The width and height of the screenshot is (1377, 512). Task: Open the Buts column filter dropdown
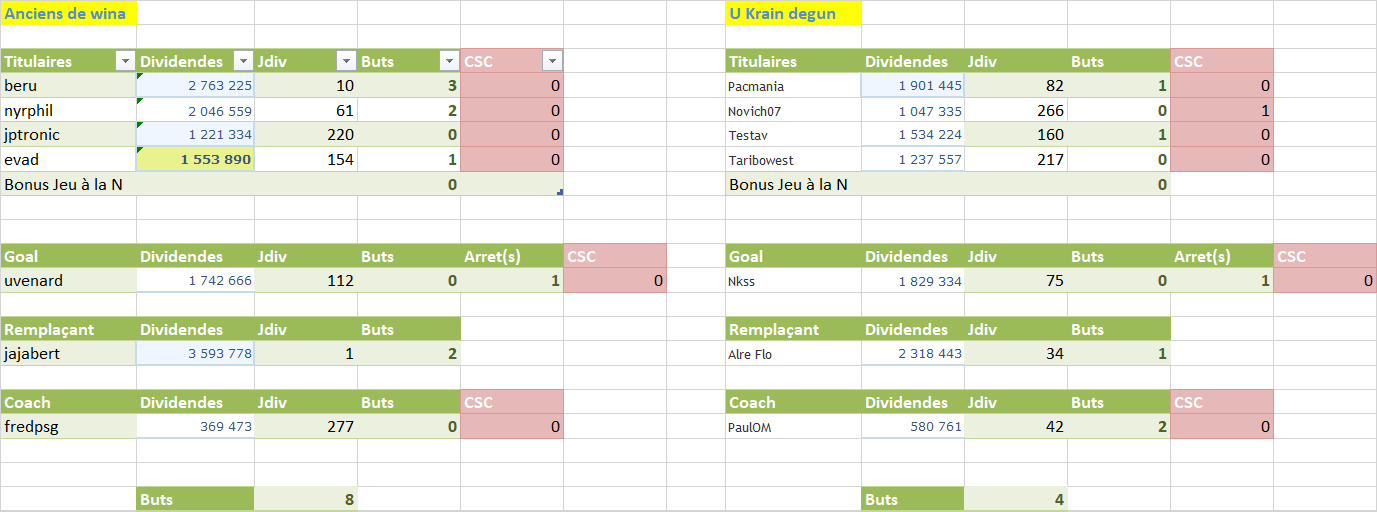(x=449, y=61)
